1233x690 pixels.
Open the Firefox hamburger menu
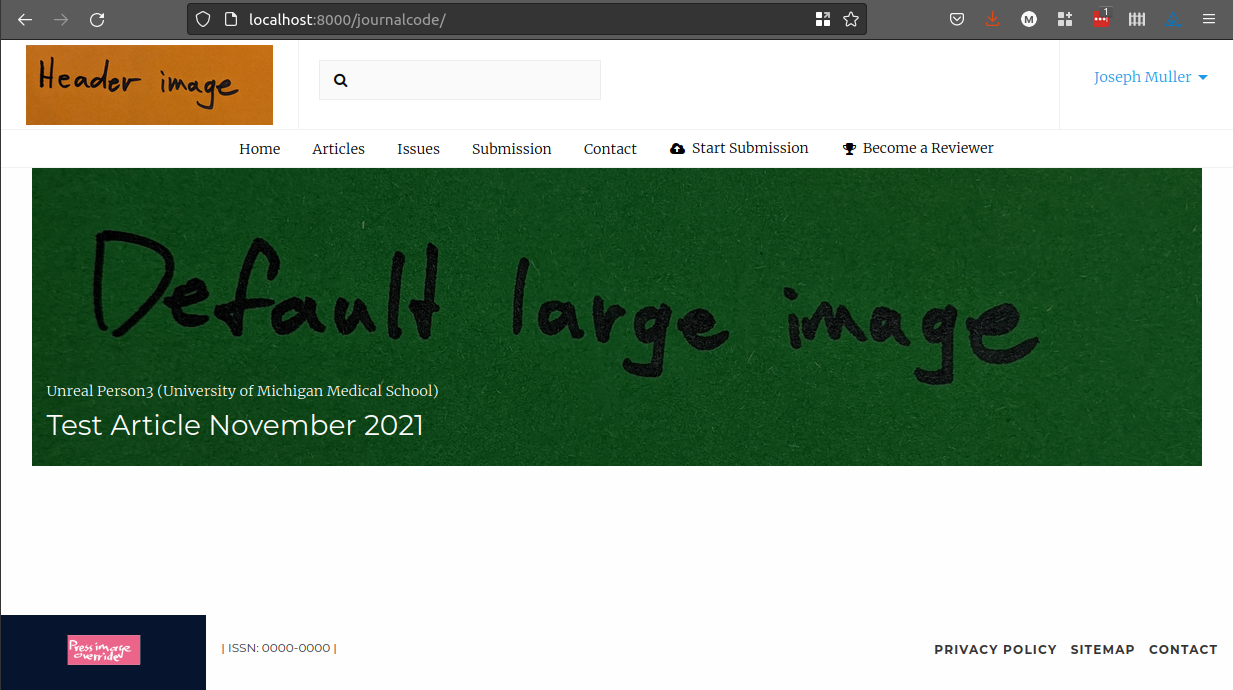coord(1209,19)
